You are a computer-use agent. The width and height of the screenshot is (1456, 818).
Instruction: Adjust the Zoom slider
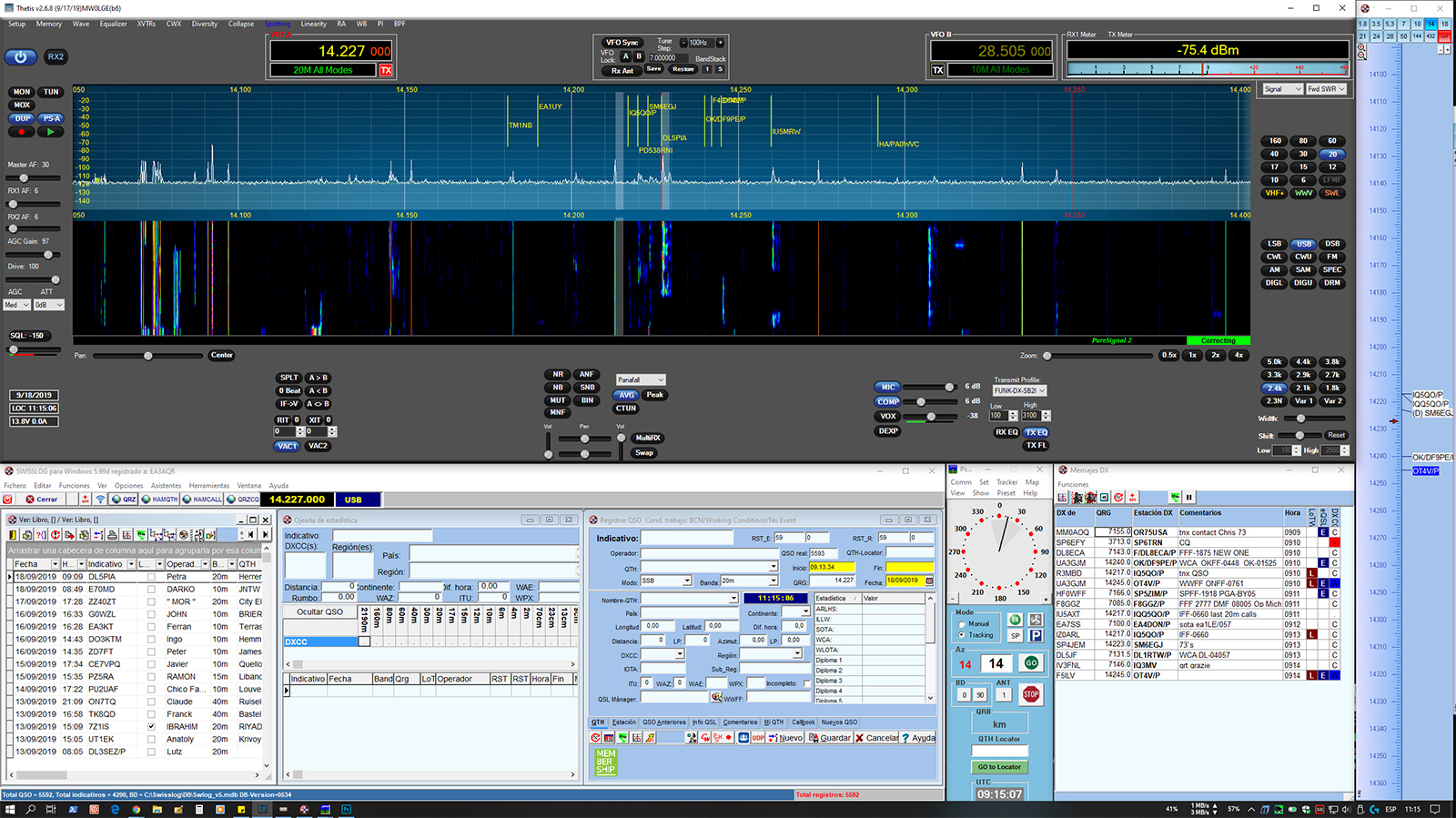pos(1099,356)
